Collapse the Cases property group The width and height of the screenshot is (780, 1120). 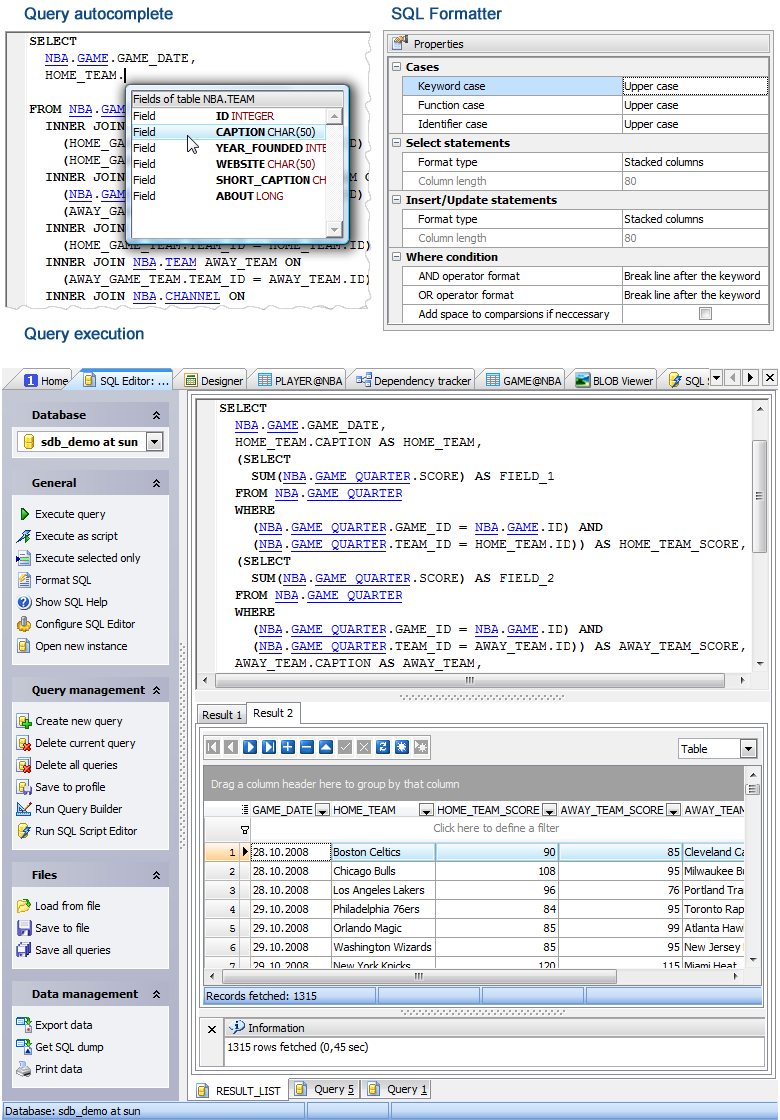tap(396, 66)
